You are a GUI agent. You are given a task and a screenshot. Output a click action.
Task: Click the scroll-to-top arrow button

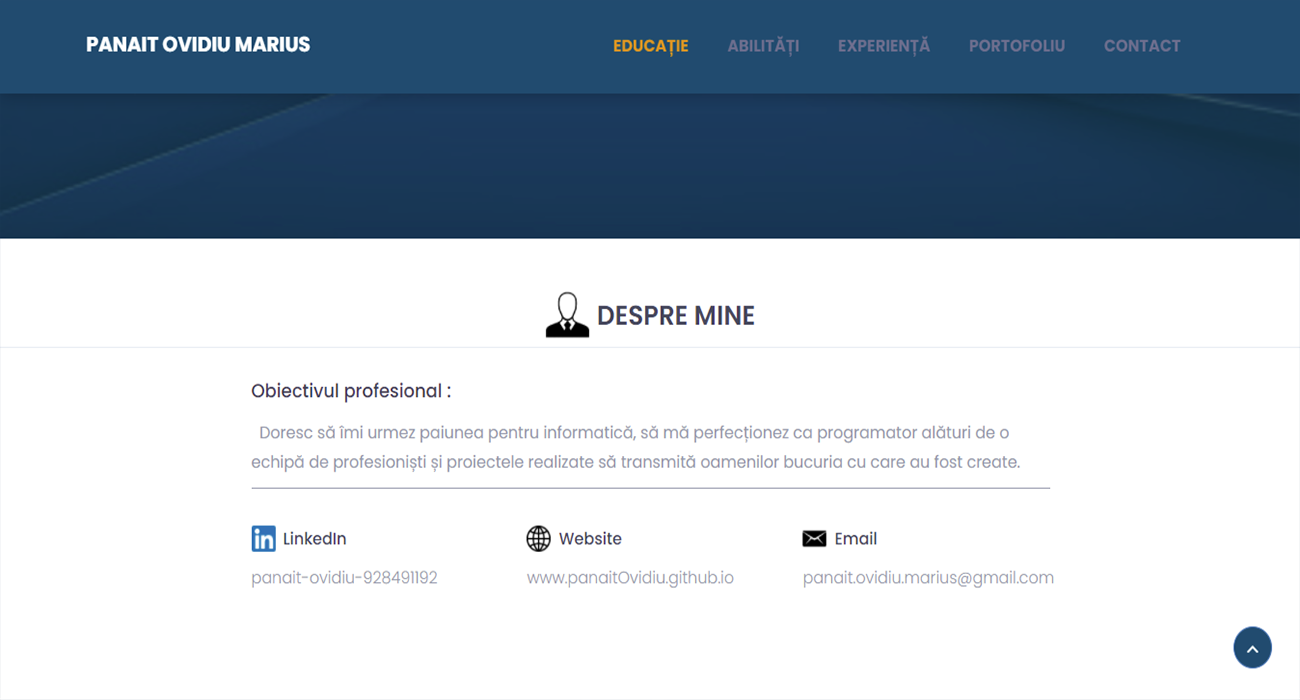point(1252,647)
